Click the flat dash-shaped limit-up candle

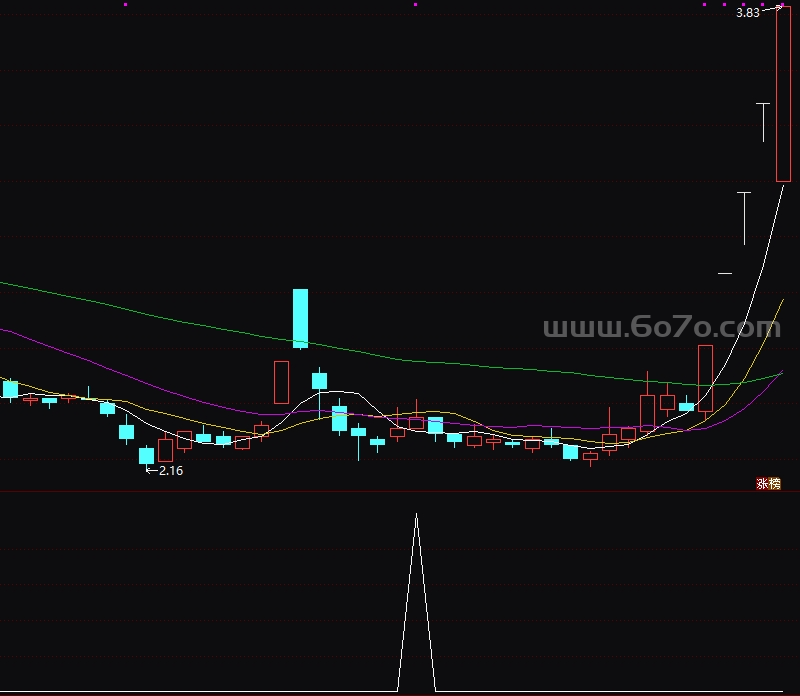click(724, 274)
